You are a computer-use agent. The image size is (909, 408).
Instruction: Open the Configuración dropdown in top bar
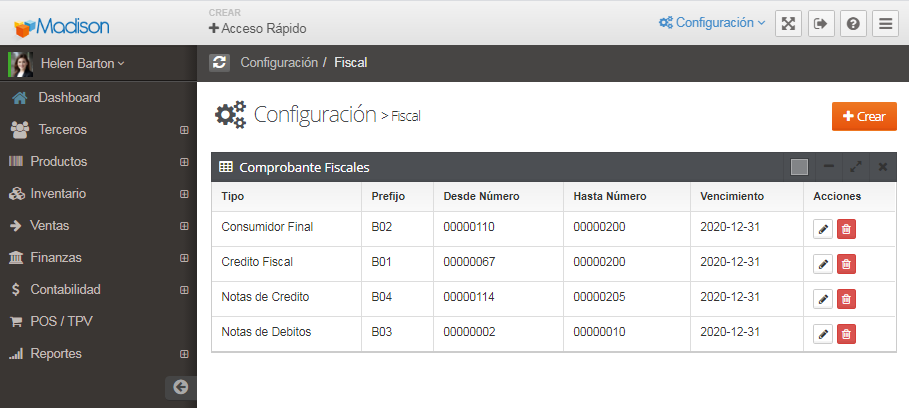(712, 23)
